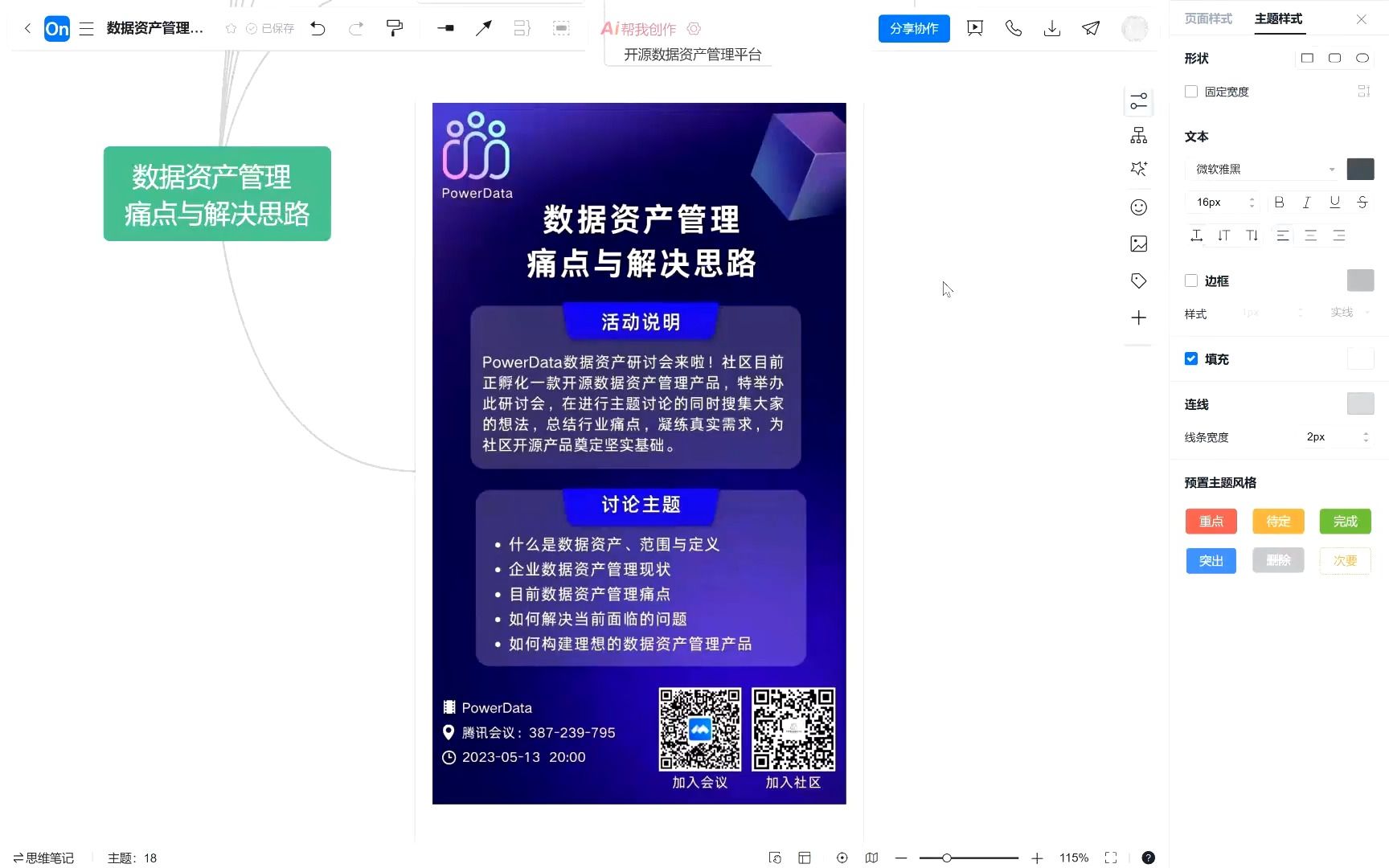Screen dimensions: 1389x868
Task: Click the minimap navigation icon
Action: point(871,858)
